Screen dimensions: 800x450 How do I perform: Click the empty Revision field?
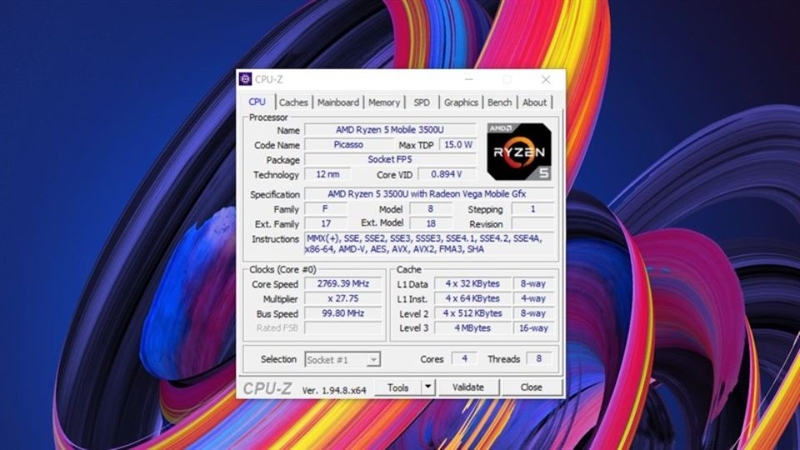[x=533, y=224]
